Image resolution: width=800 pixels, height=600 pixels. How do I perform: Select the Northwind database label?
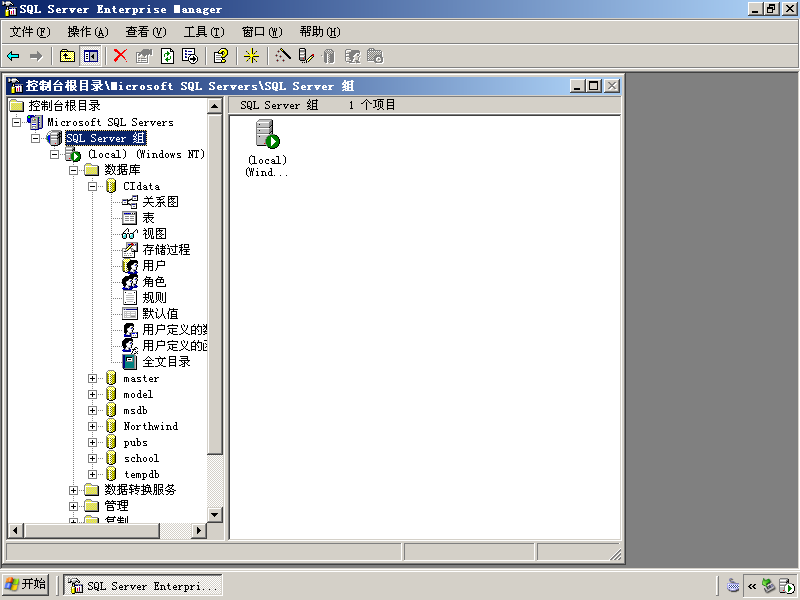tap(151, 427)
